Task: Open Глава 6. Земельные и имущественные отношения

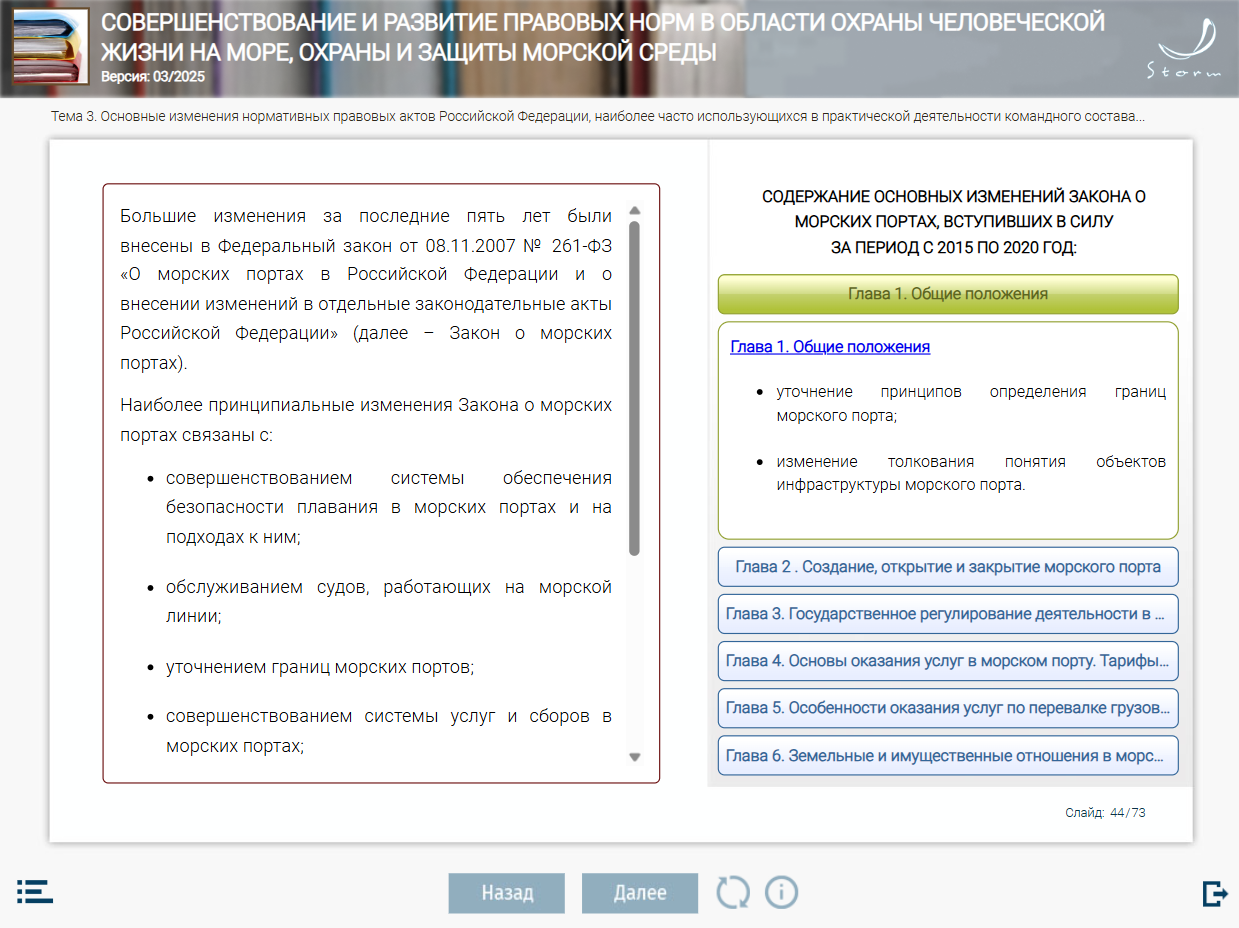Action: (947, 756)
